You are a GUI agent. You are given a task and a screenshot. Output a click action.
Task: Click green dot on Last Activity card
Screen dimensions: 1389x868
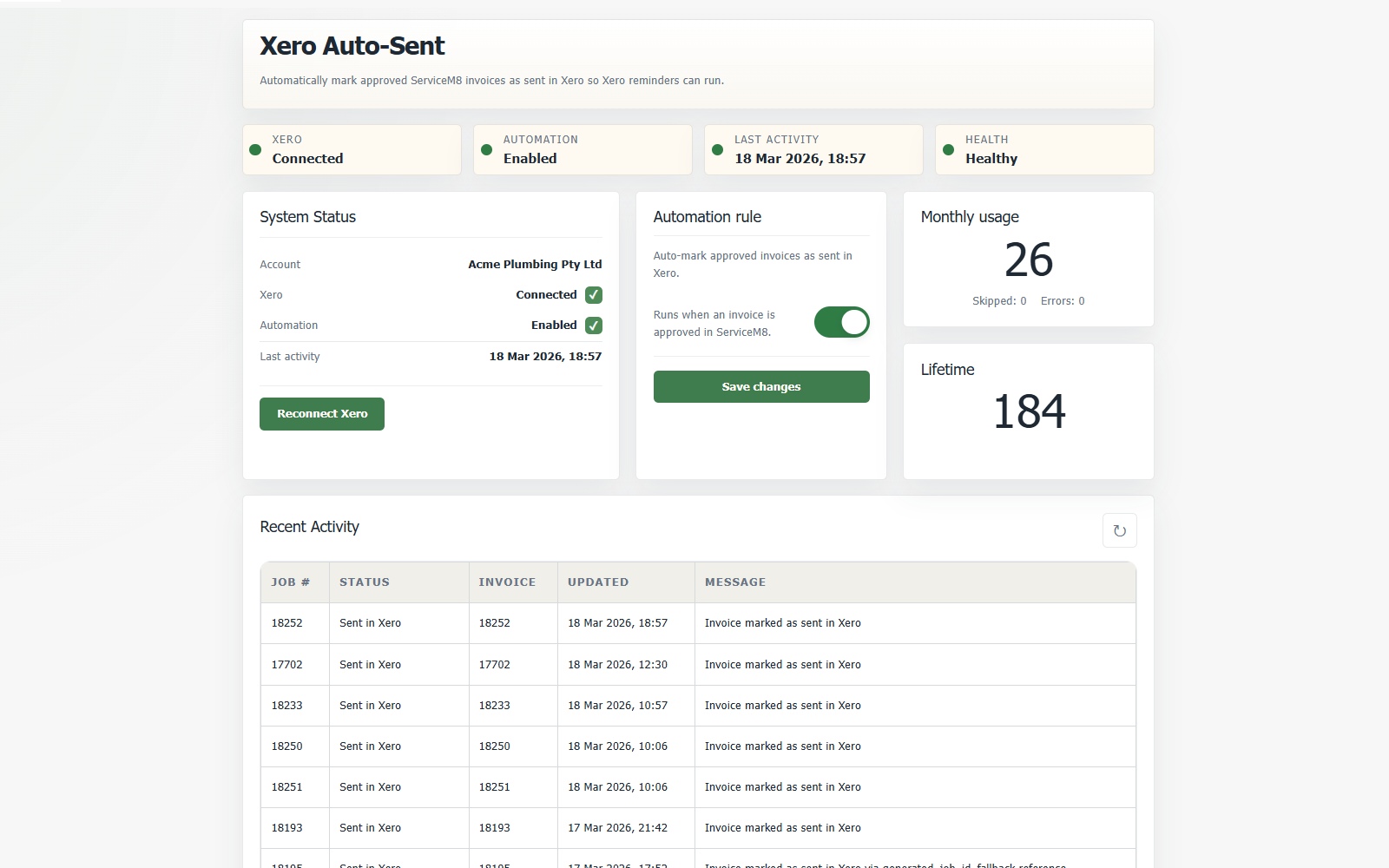(717, 149)
